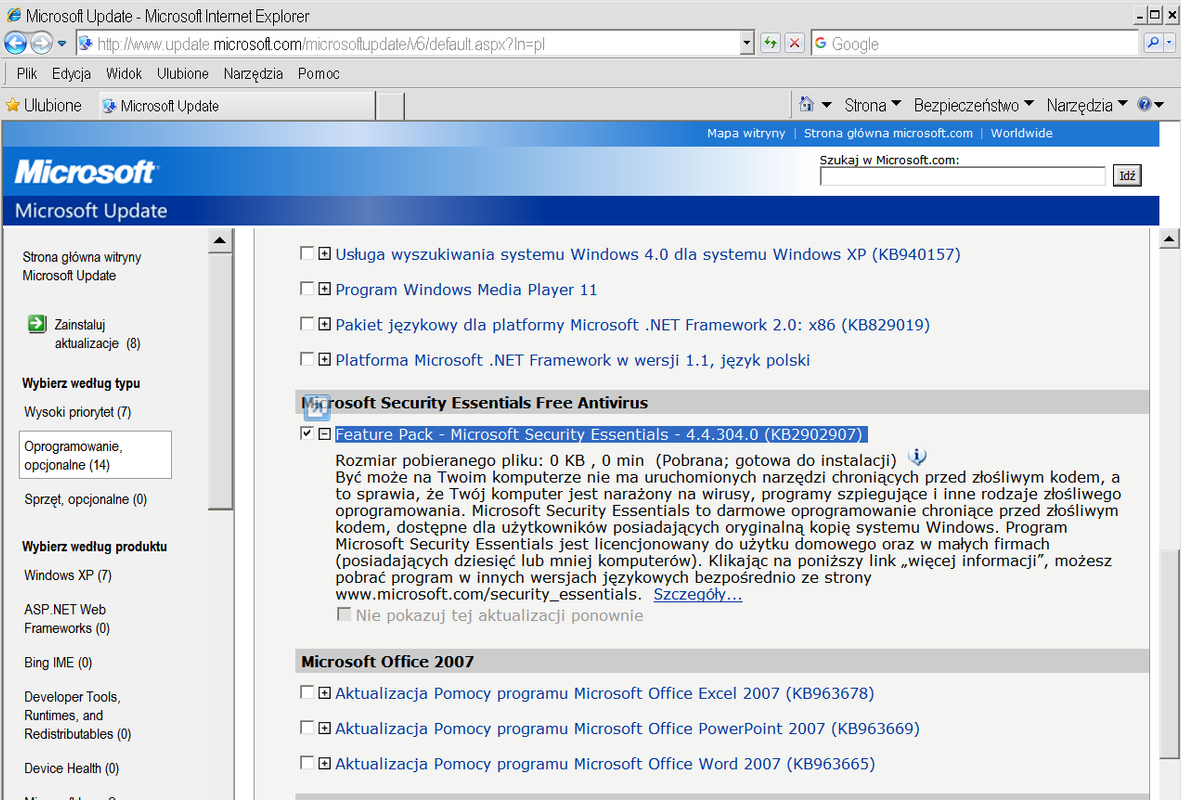
Task: Uncheck the Security Essentials Feature Pack checkbox
Action: 307,433
